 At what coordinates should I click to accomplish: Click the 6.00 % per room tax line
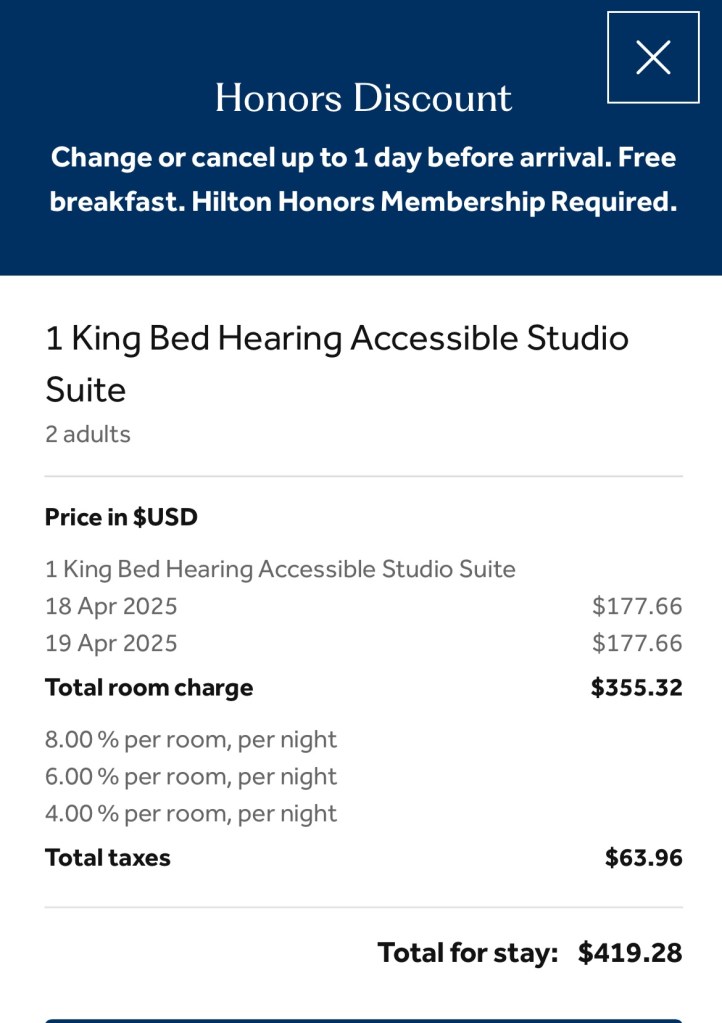click(x=191, y=777)
